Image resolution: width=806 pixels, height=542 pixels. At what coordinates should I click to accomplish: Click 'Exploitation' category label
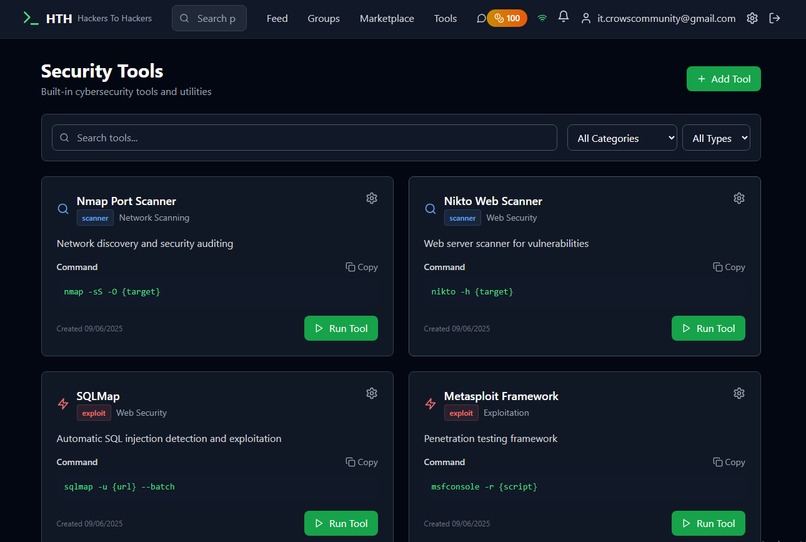point(506,412)
